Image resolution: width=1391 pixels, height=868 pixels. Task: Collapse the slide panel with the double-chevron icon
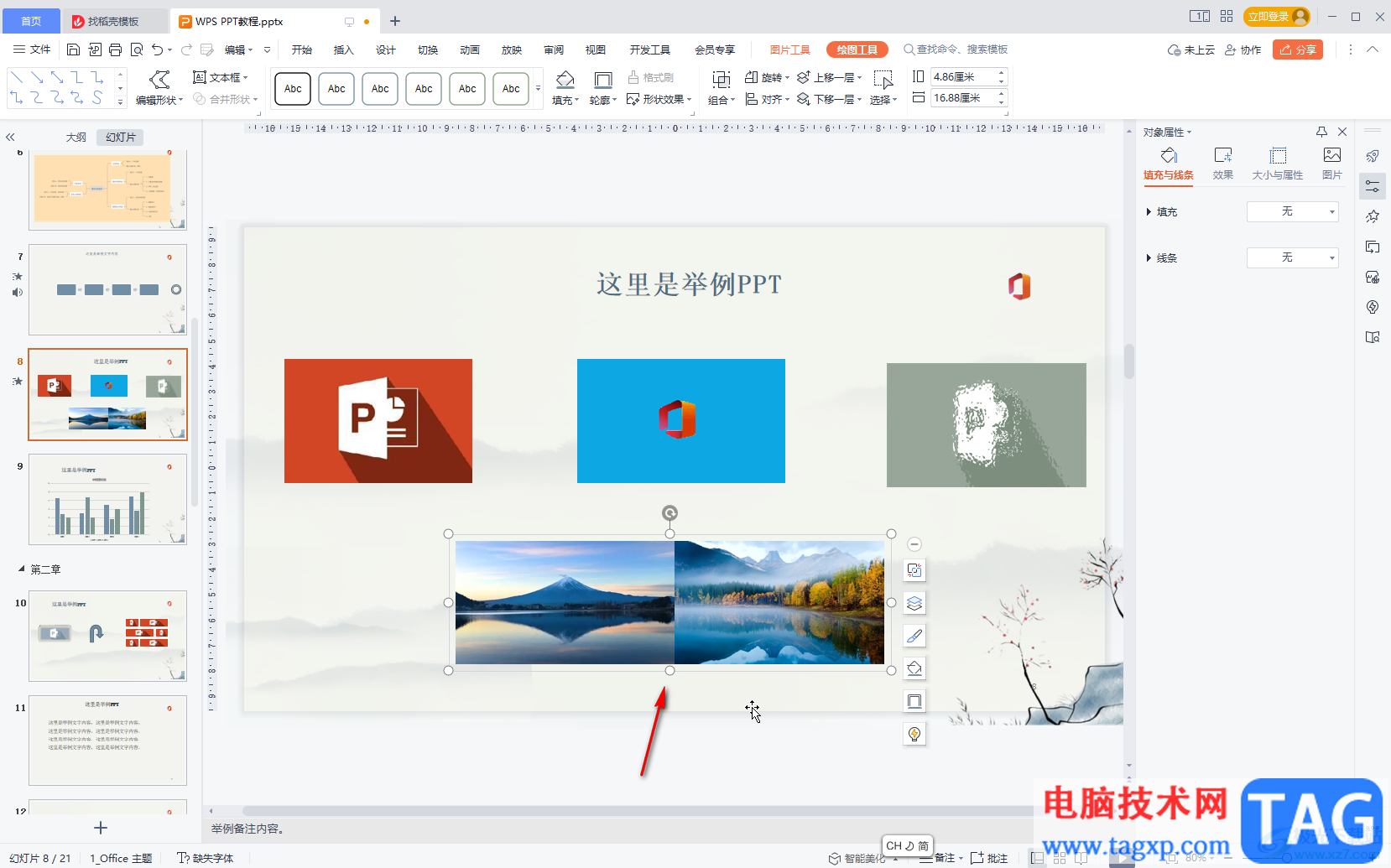(x=10, y=137)
